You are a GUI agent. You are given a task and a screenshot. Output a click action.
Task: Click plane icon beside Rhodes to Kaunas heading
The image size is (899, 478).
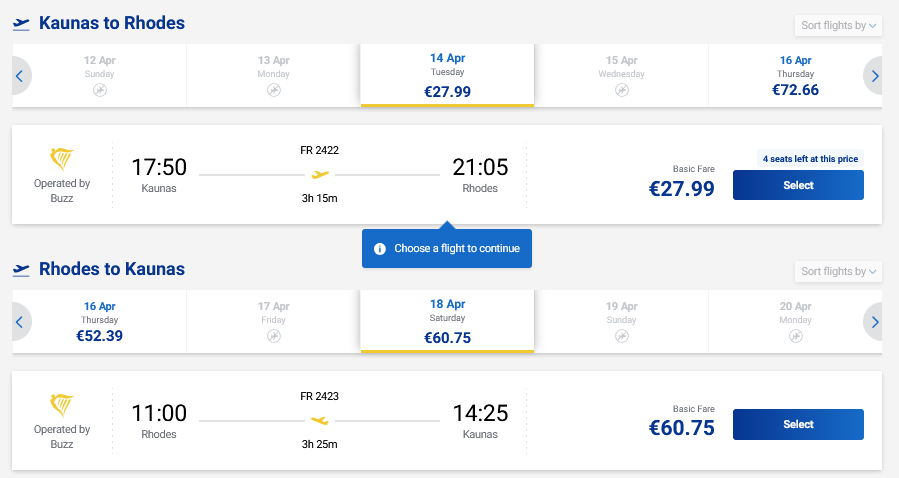[21, 270]
